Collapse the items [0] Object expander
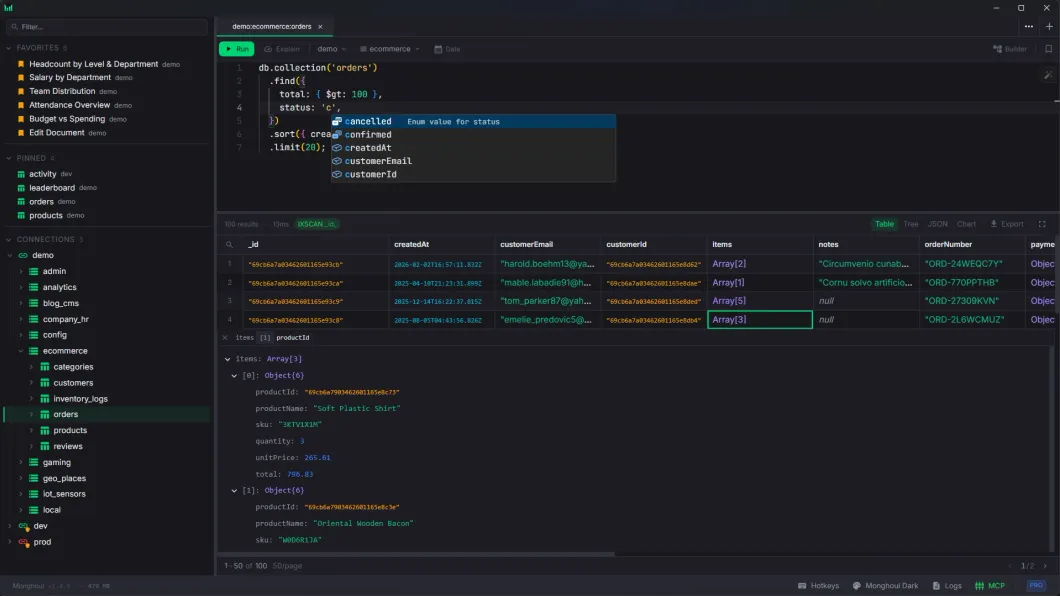This screenshot has width=1060, height=596. coord(234,376)
